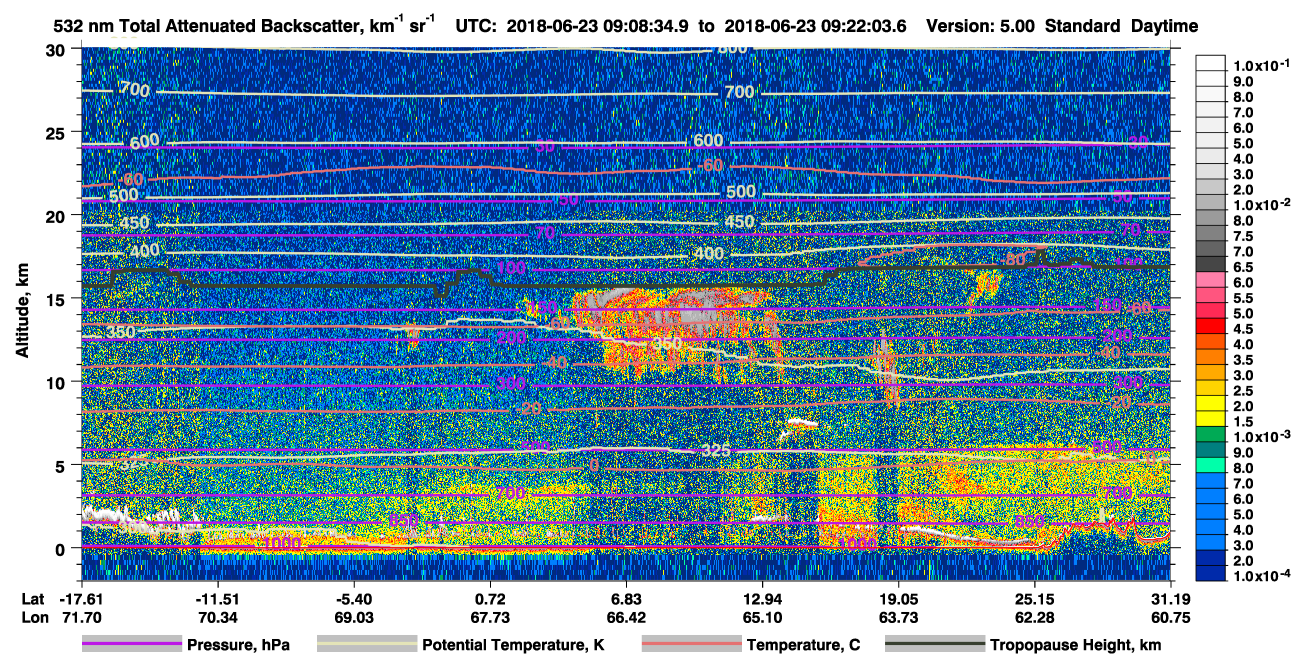
Task: Click the darkest blue swatch beside 1.0x10-4
Action: pos(1212,574)
